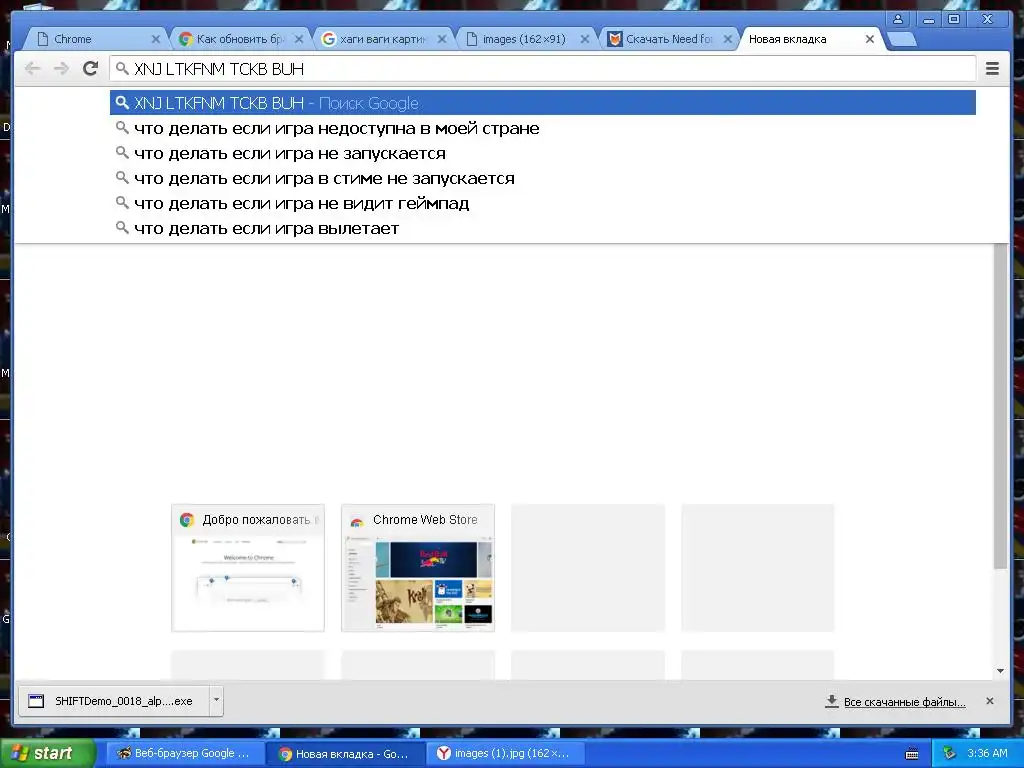Switch to 'хаги ваги картин' tab
This screenshot has height=768, width=1024.
383,39
